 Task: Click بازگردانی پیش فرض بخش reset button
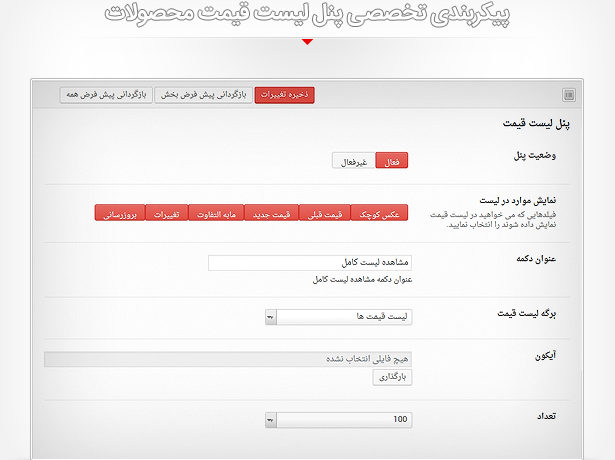[204, 94]
